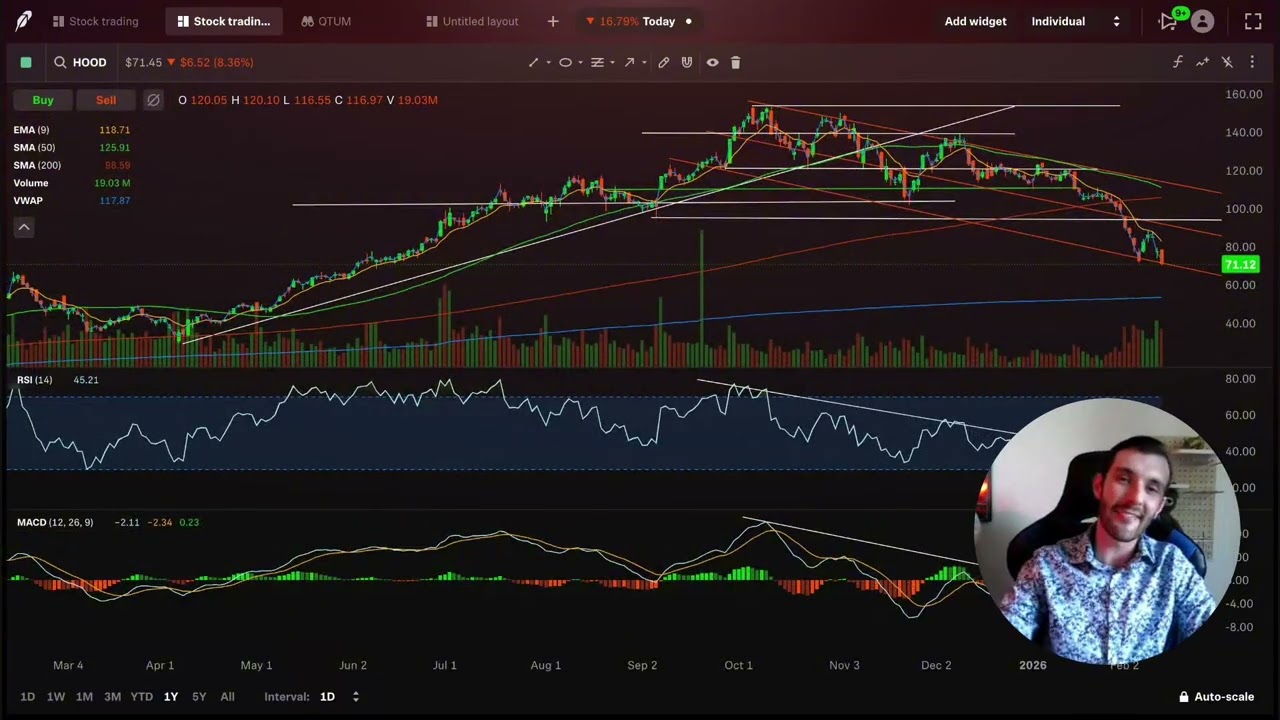Open the indicators function icon
The image size is (1280, 720).
[x=1178, y=62]
